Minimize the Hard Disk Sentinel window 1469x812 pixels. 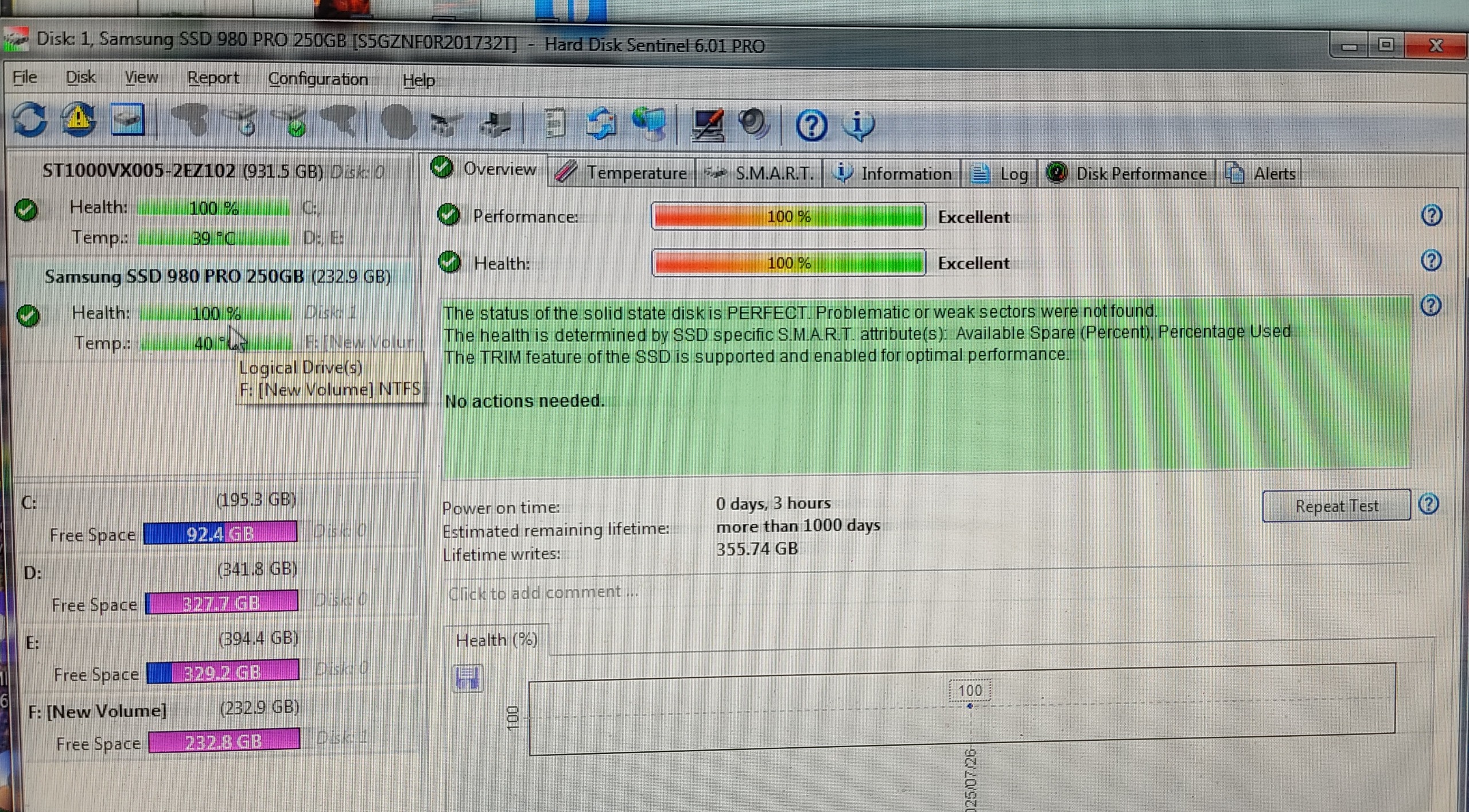[1349, 45]
